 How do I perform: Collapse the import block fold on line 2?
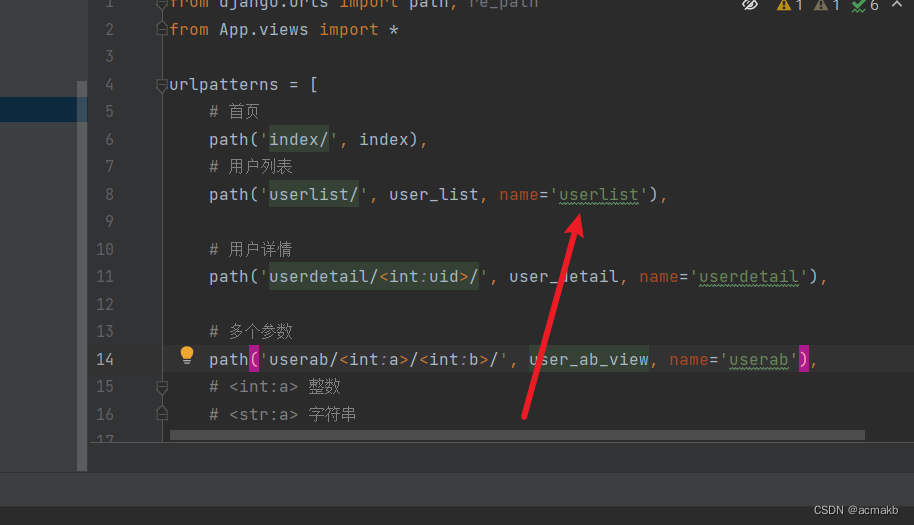coord(162,29)
